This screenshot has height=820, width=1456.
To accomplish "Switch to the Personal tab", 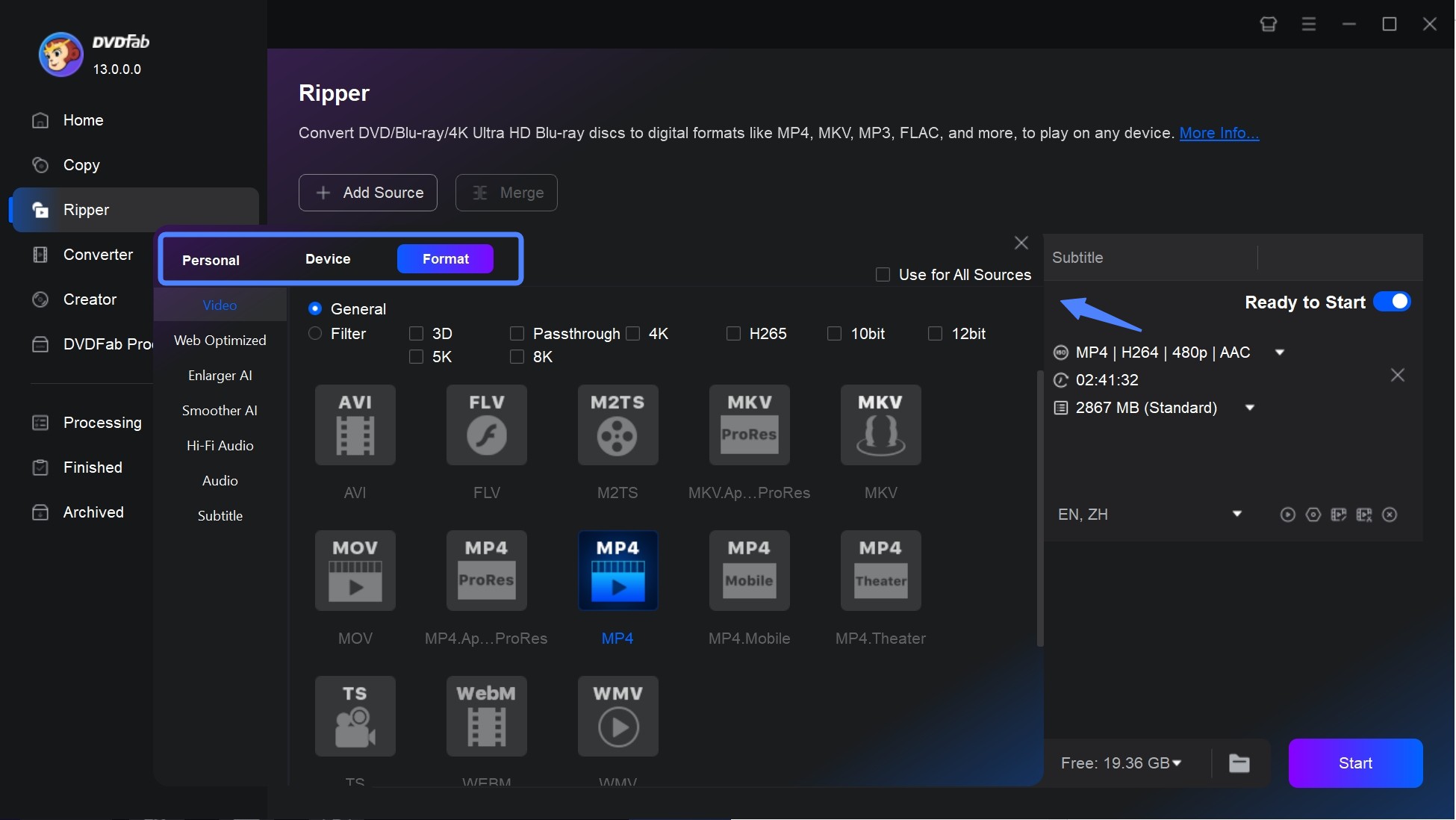I will pyautogui.click(x=211, y=259).
